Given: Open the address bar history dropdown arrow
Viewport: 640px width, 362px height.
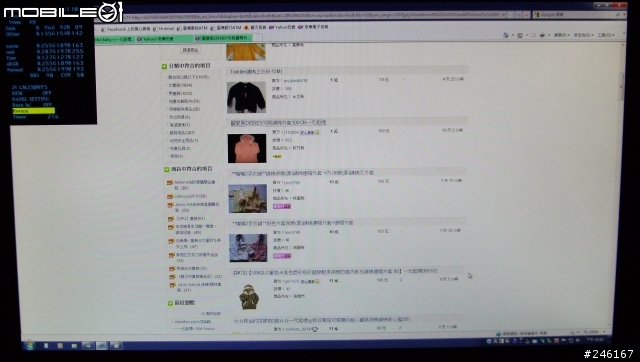Looking at the screenshot, I should (504, 15).
